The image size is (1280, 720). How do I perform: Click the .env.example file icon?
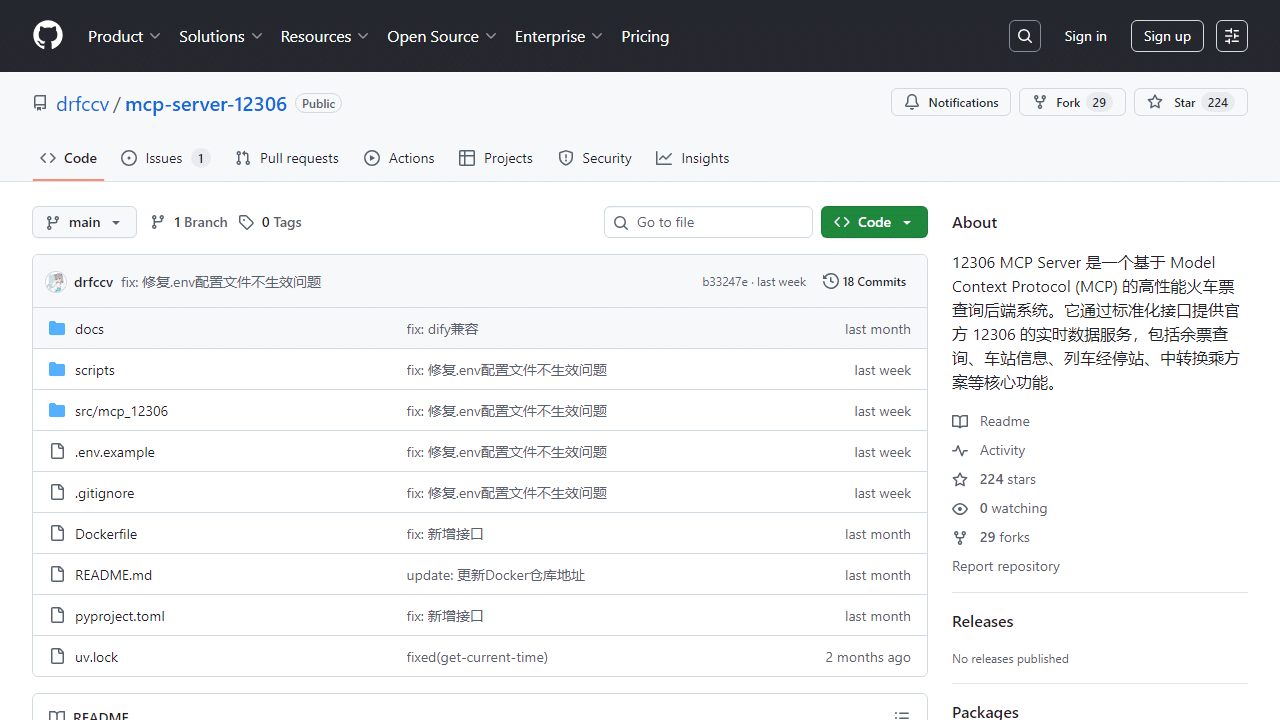click(x=57, y=452)
